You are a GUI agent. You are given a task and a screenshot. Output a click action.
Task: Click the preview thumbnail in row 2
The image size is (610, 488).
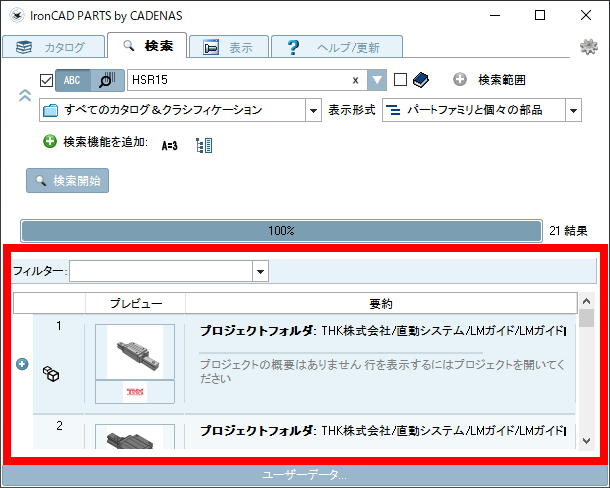pos(135,437)
